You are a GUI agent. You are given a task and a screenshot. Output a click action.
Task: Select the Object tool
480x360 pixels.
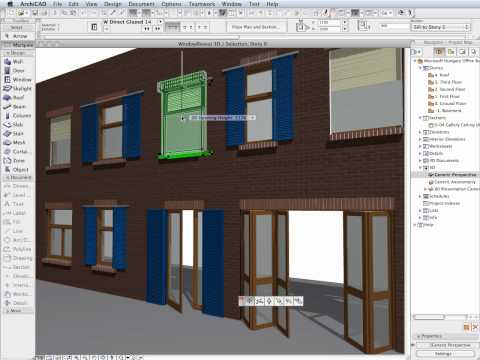click(18, 170)
